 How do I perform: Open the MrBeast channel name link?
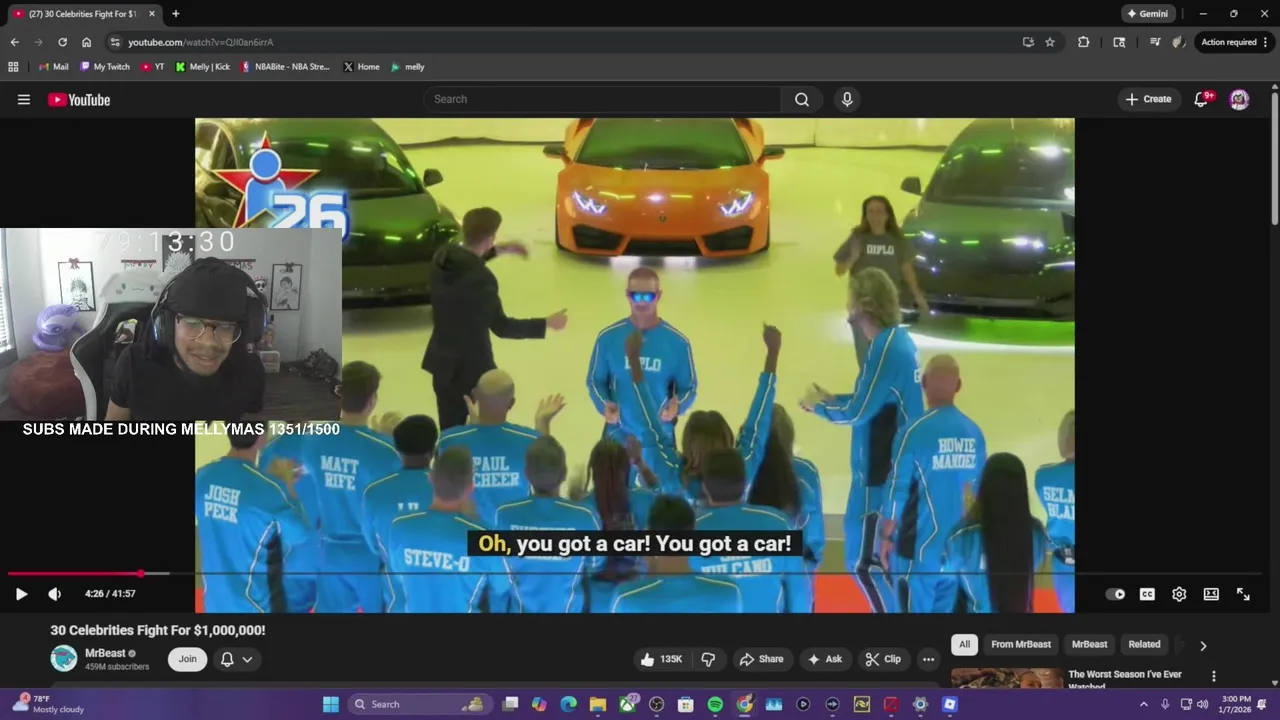click(x=105, y=653)
